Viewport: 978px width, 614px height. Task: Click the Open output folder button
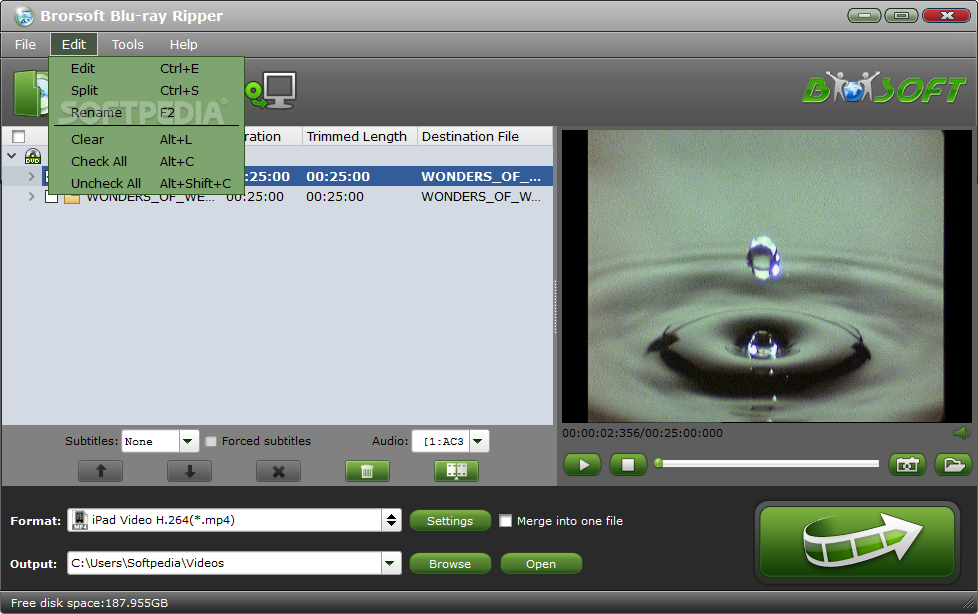point(541,564)
